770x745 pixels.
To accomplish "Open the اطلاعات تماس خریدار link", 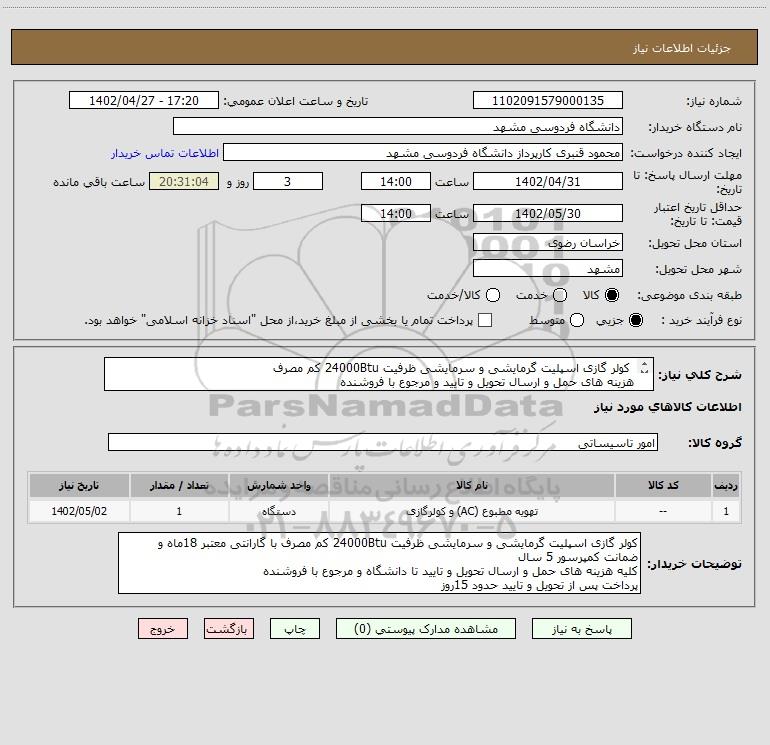I will pos(165,153).
